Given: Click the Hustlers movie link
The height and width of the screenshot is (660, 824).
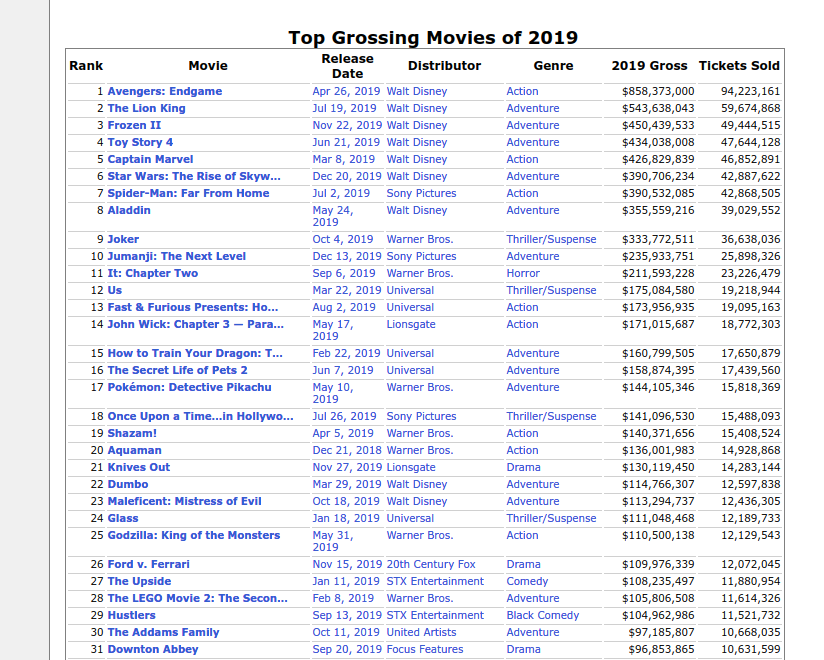Looking at the screenshot, I should click(131, 615).
